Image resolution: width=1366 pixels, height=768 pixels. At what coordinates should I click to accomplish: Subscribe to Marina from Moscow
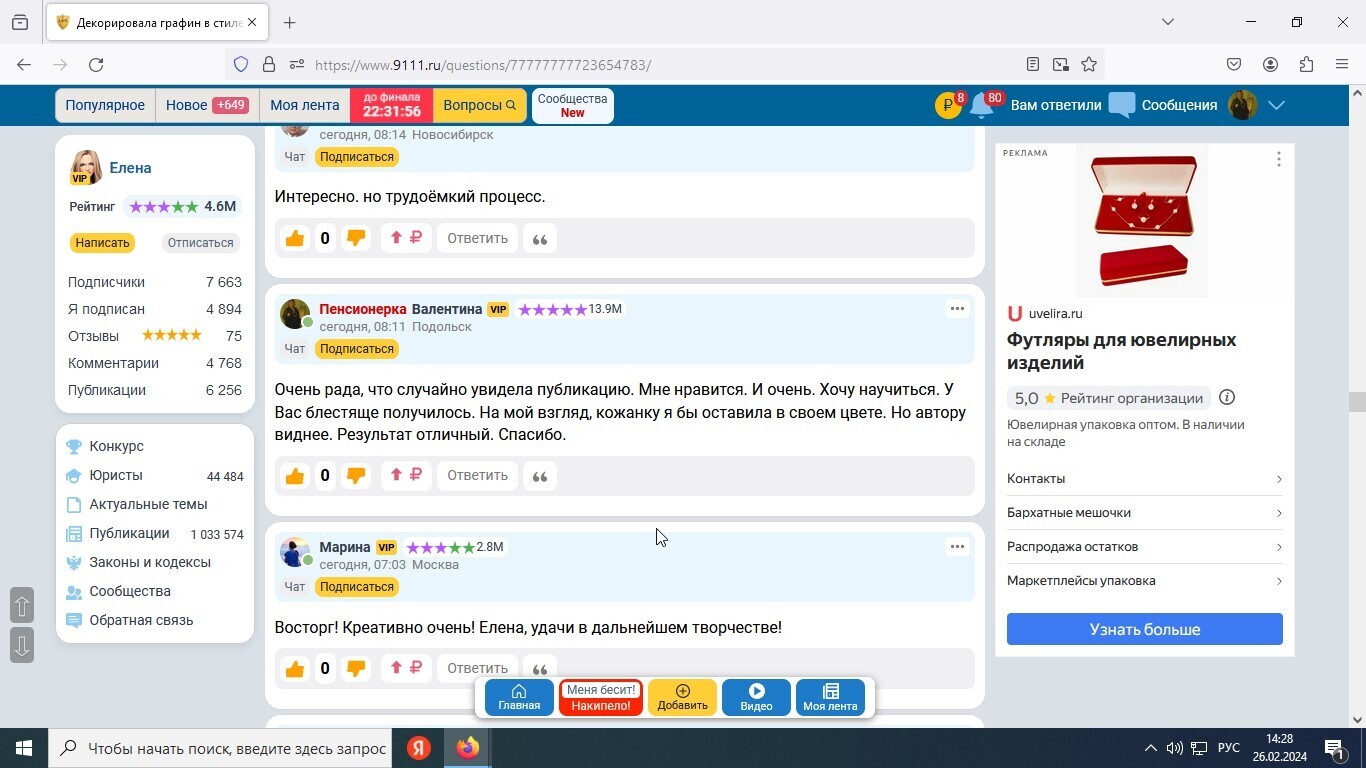point(356,587)
